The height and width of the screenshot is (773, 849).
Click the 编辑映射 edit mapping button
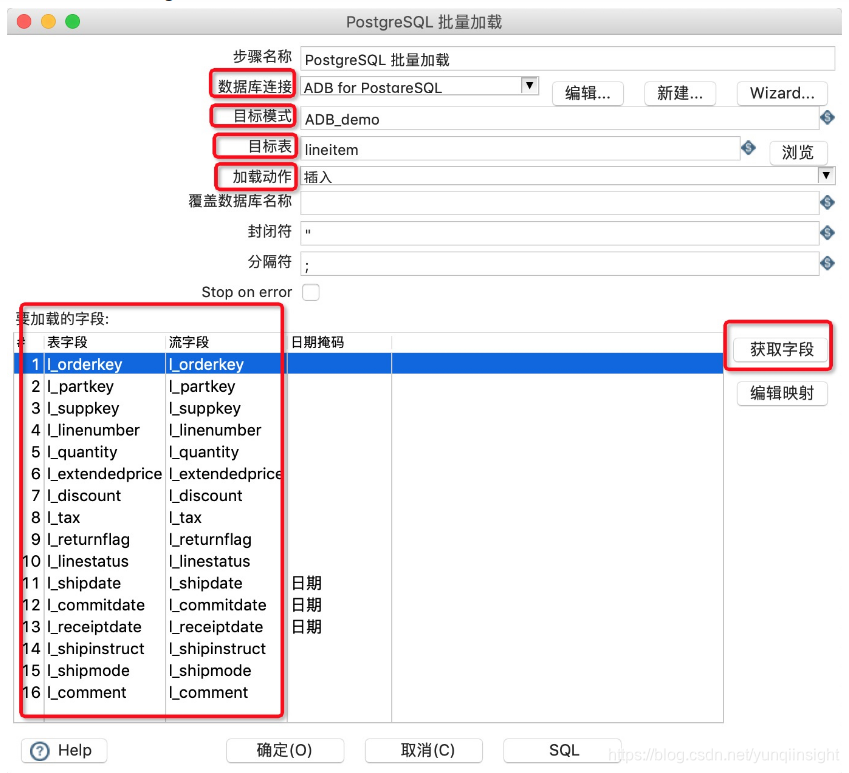click(x=782, y=393)
